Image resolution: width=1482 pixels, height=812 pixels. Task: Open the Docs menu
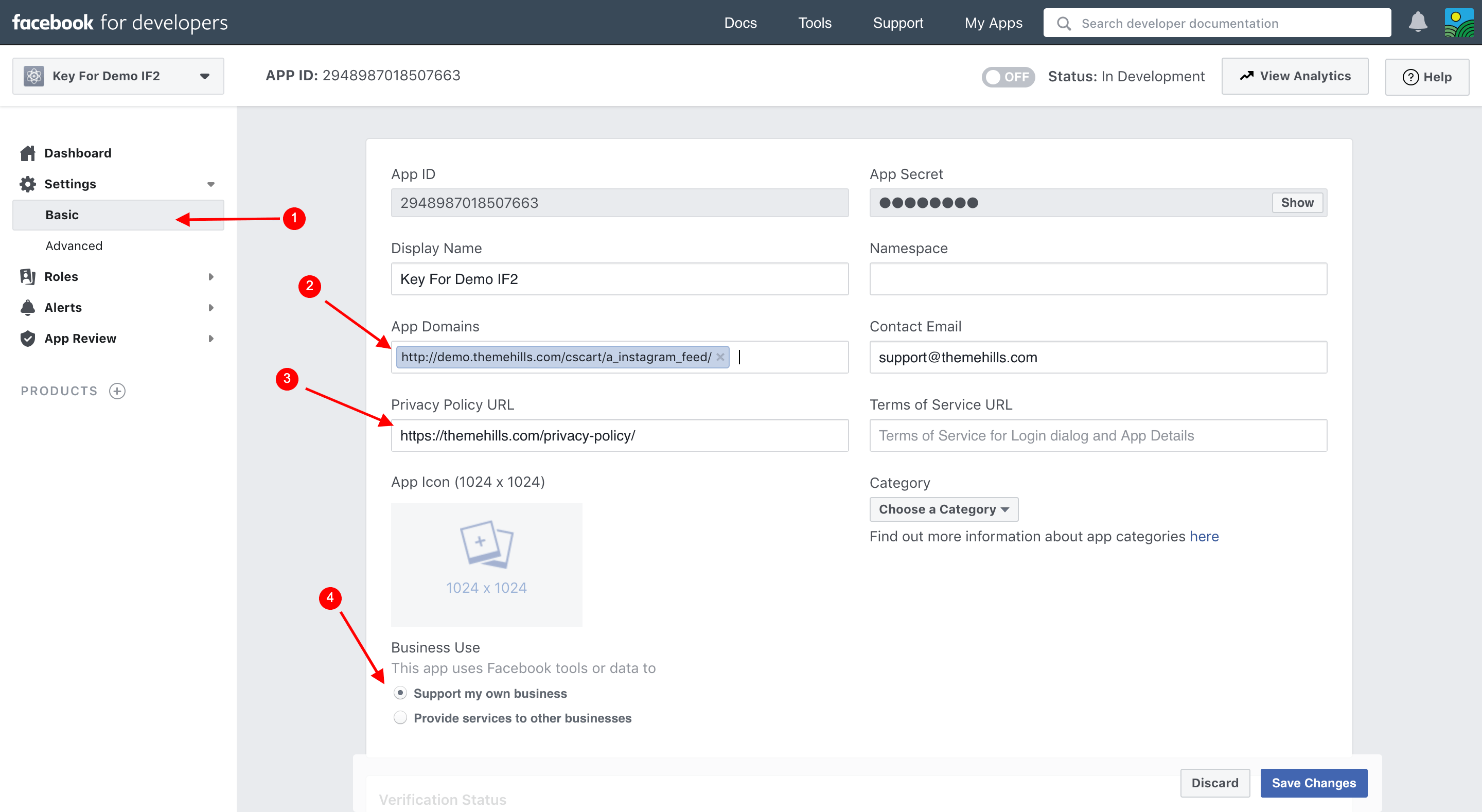coord(740,23)
